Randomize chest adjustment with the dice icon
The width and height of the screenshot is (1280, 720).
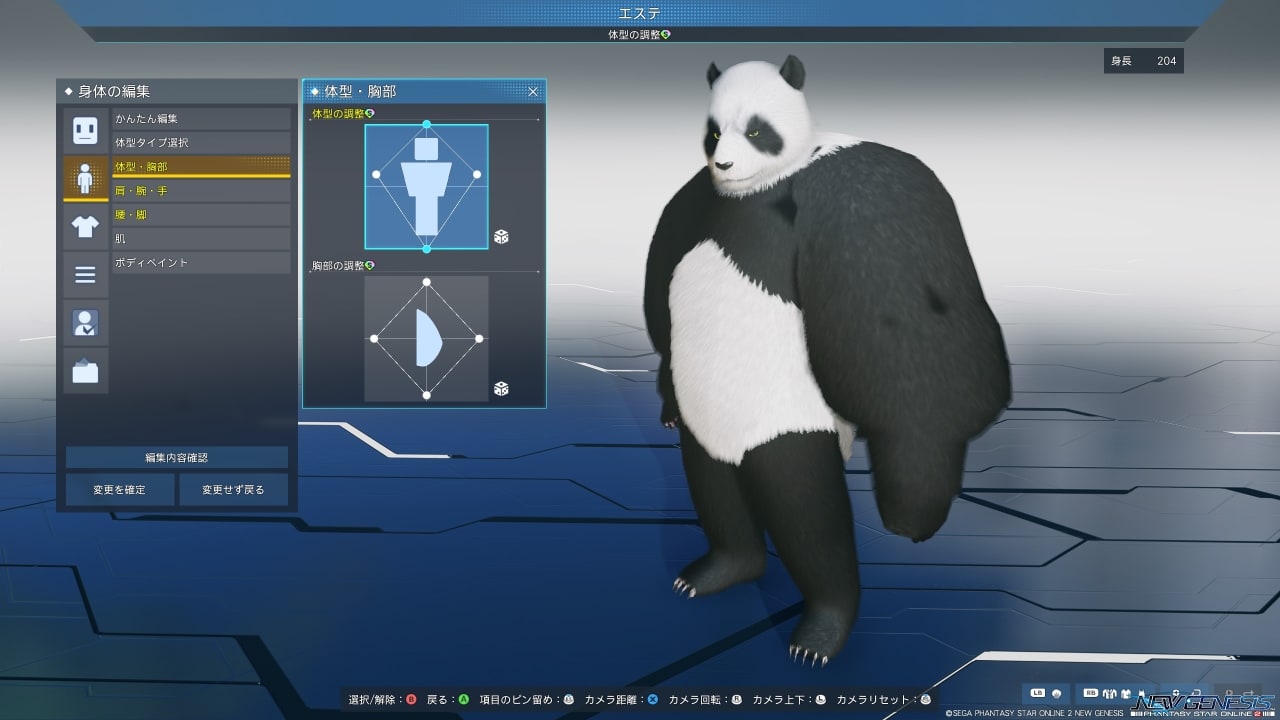point(501,388)
